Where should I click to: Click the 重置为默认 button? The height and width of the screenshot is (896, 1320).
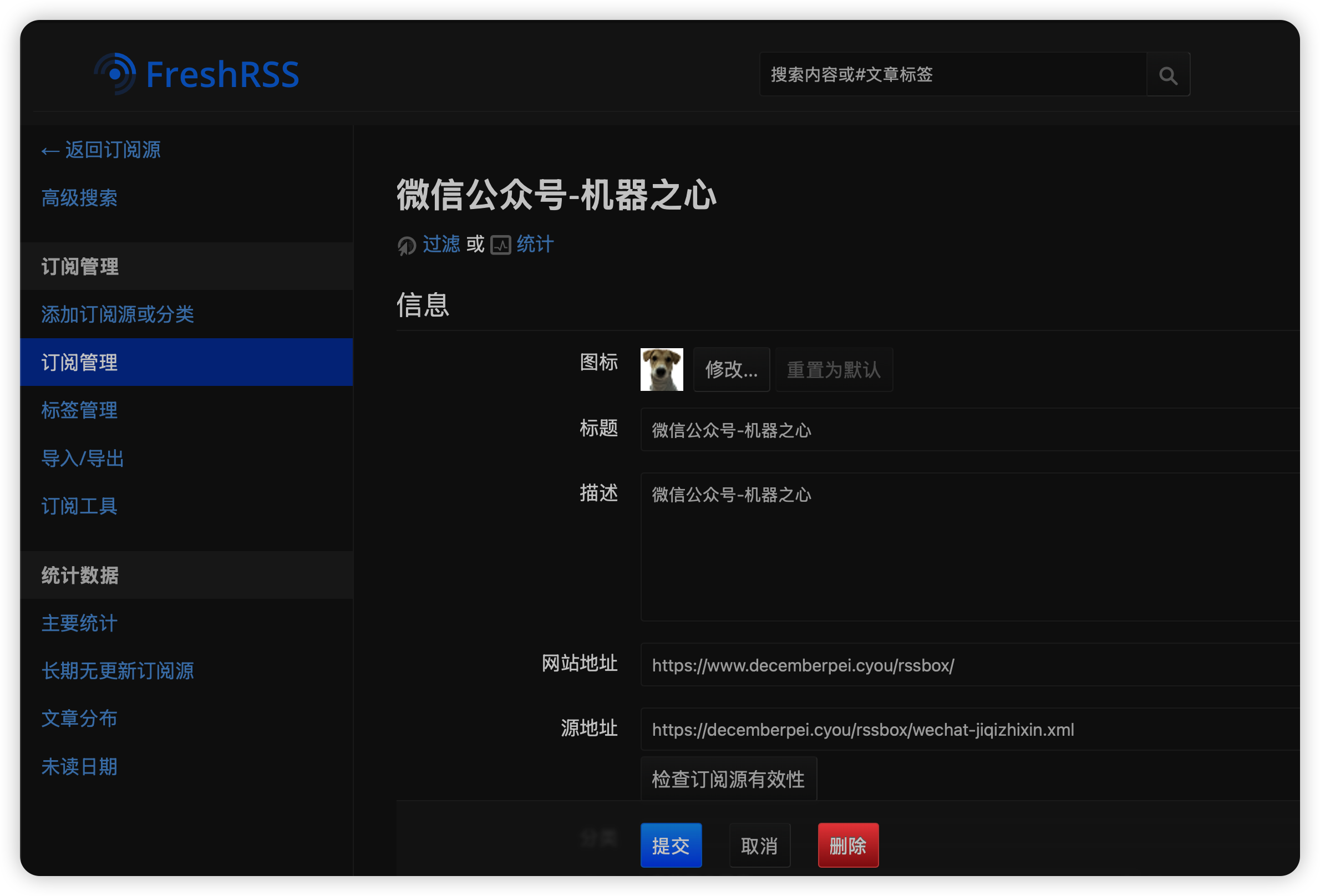(x=834, y=370)
